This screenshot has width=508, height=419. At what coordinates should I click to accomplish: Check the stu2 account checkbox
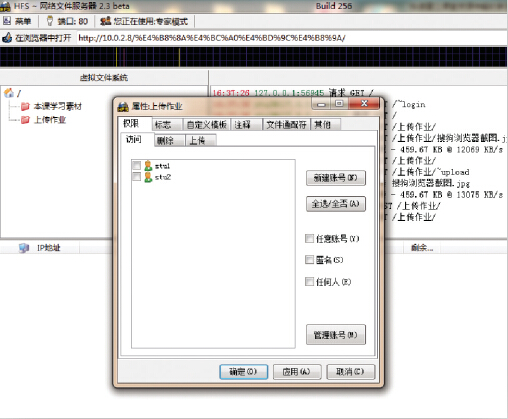[137, 177]
